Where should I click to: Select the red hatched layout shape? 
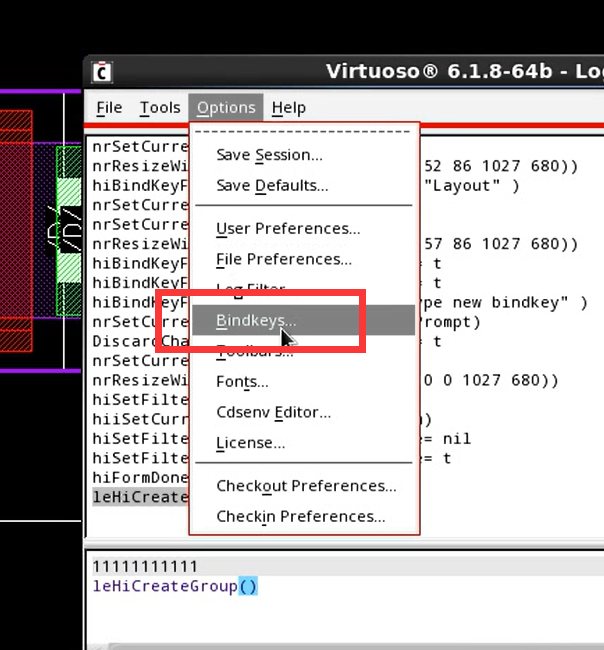[x=16, y=231]
